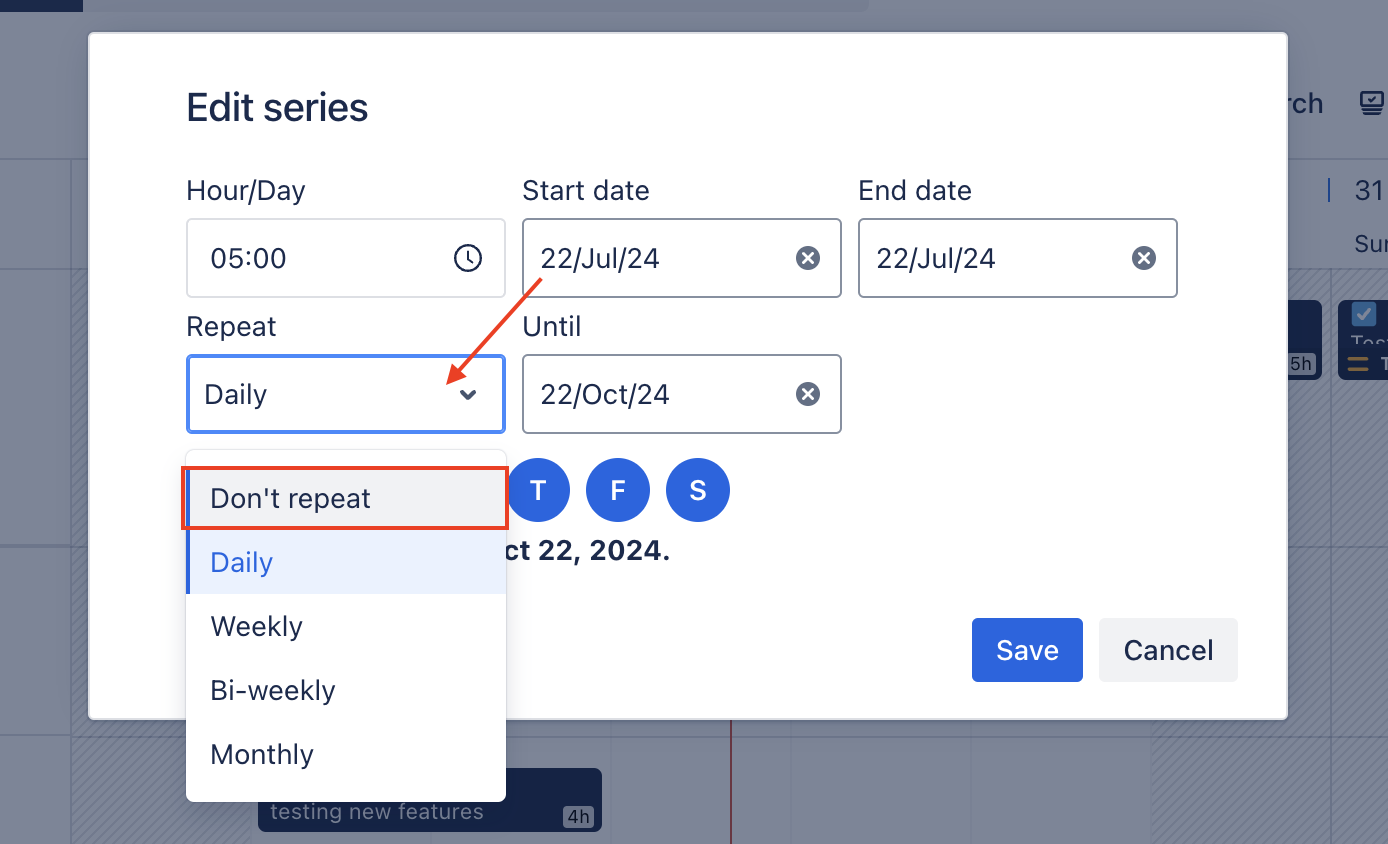The image size is (1388, 844).
Task: Pick Bi-weekly in the Repeat list
Action: (x=346, y=690)
